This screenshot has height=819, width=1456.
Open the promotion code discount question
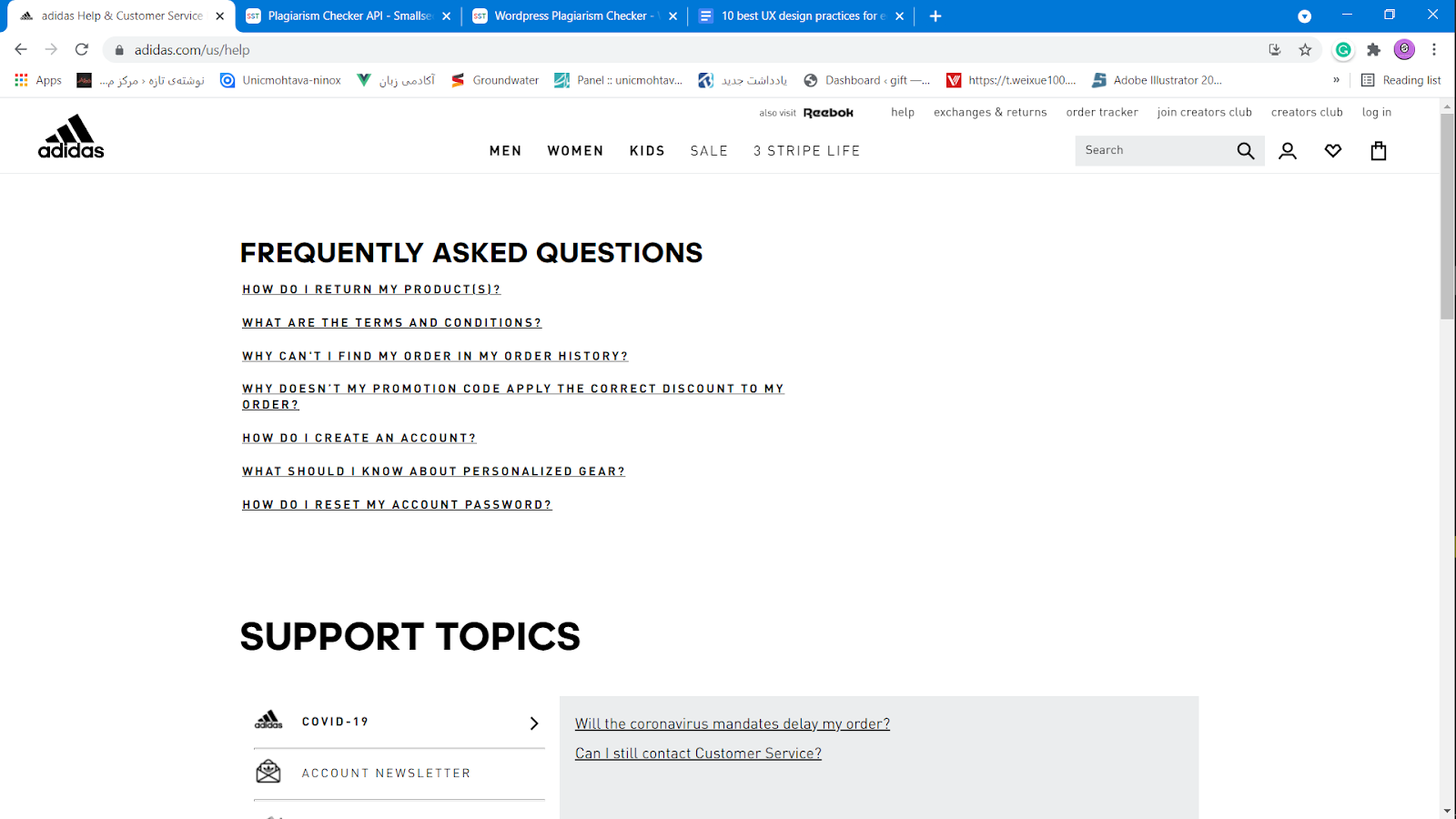click(513, 397)
